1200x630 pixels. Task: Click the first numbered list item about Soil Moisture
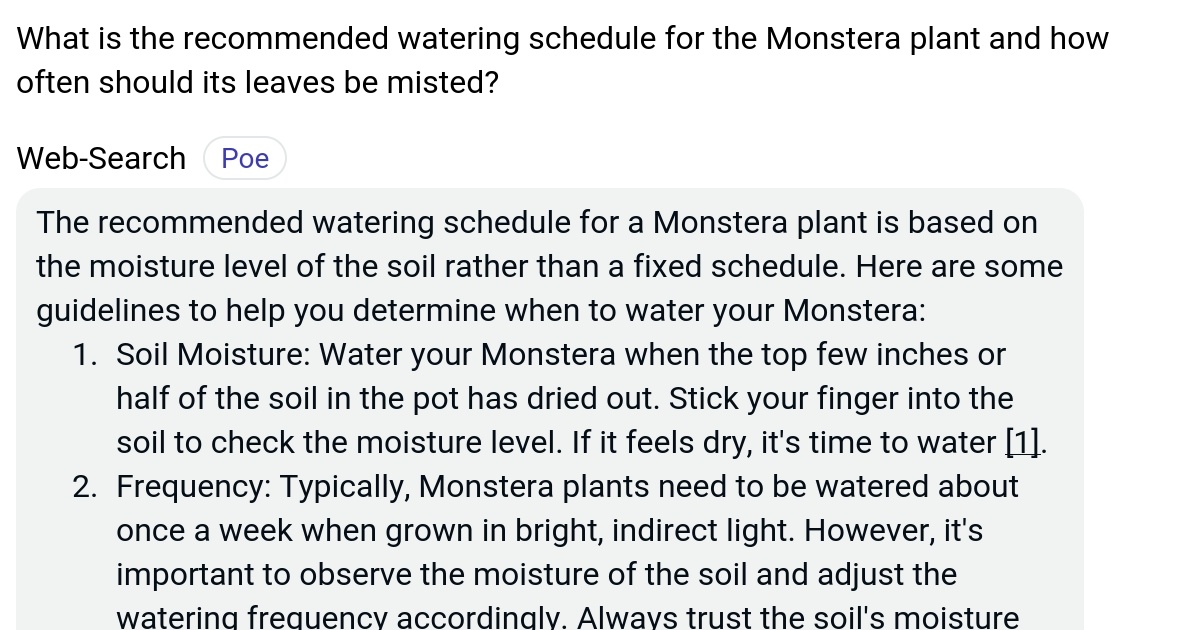click(x=560, y=397)
